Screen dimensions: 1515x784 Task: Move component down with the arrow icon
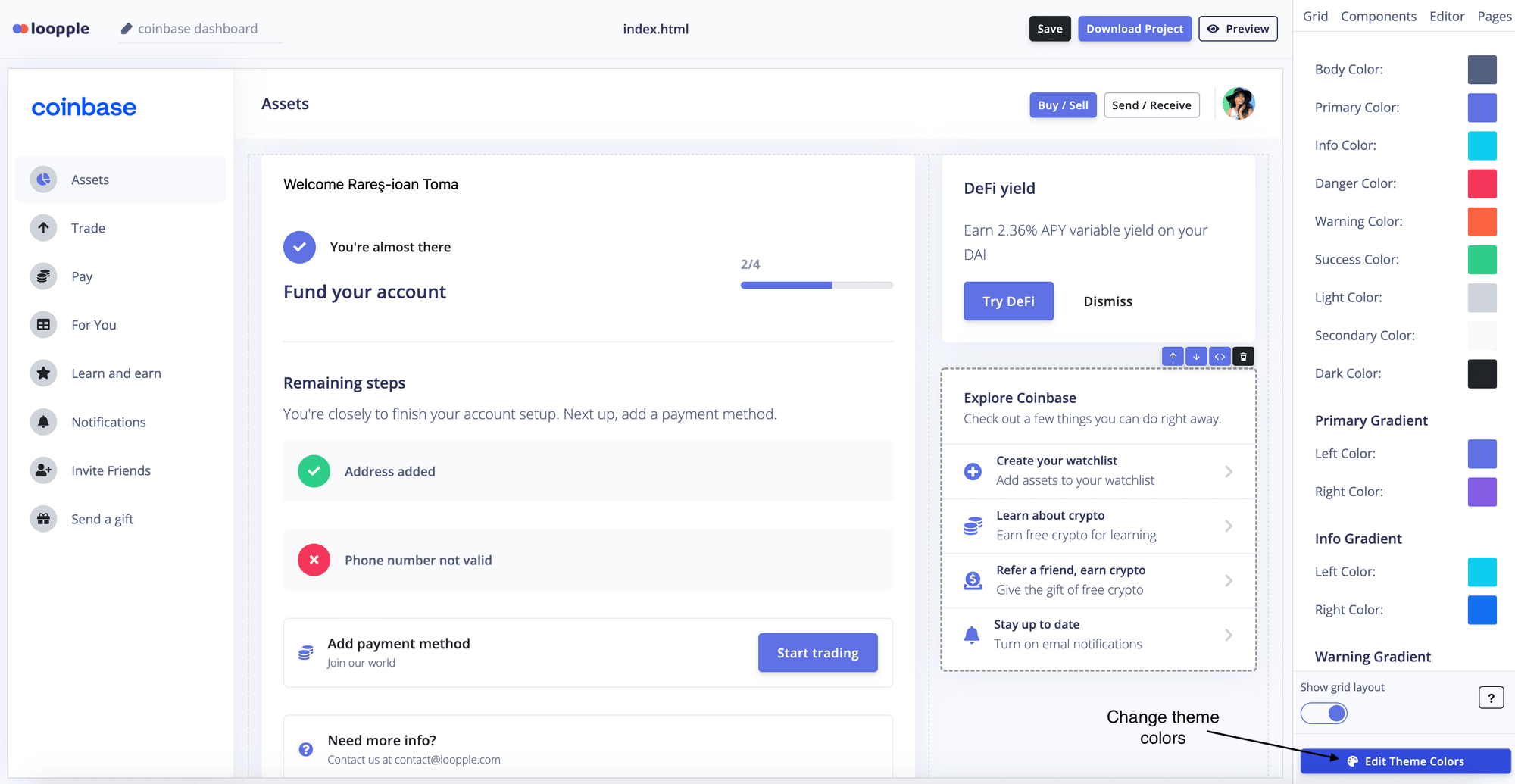click(1196, 356)
